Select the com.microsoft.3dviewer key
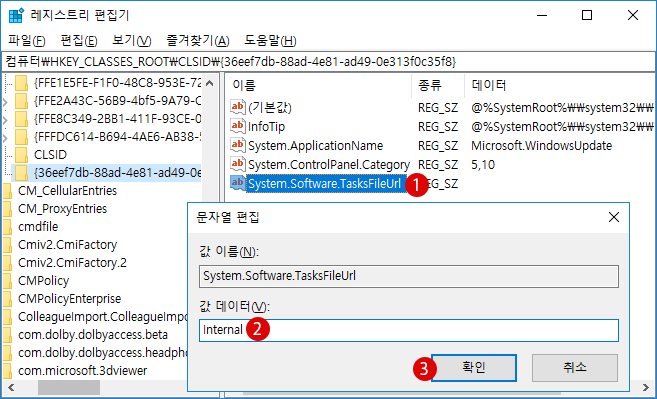Screen dimensions: 657x399 coord(83,371)
